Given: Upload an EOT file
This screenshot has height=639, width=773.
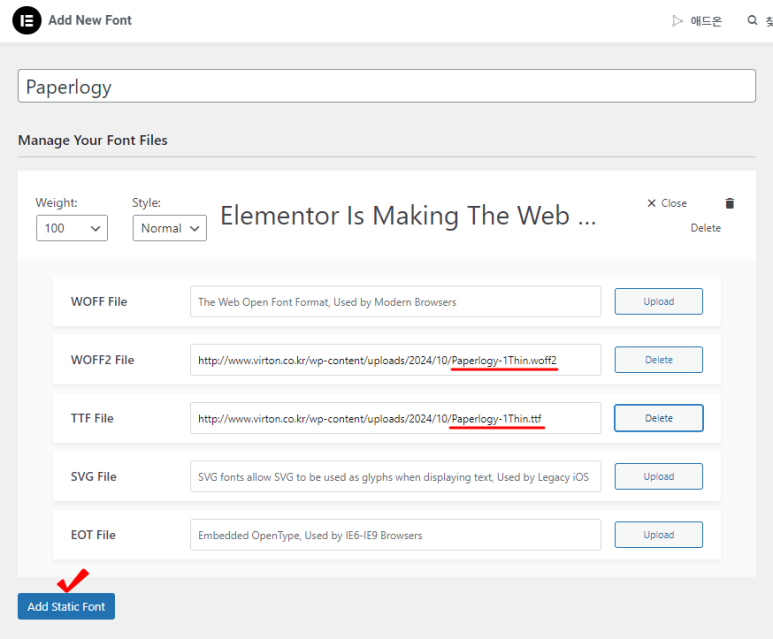Looking at the screenshot, I should tap(659, 534).
